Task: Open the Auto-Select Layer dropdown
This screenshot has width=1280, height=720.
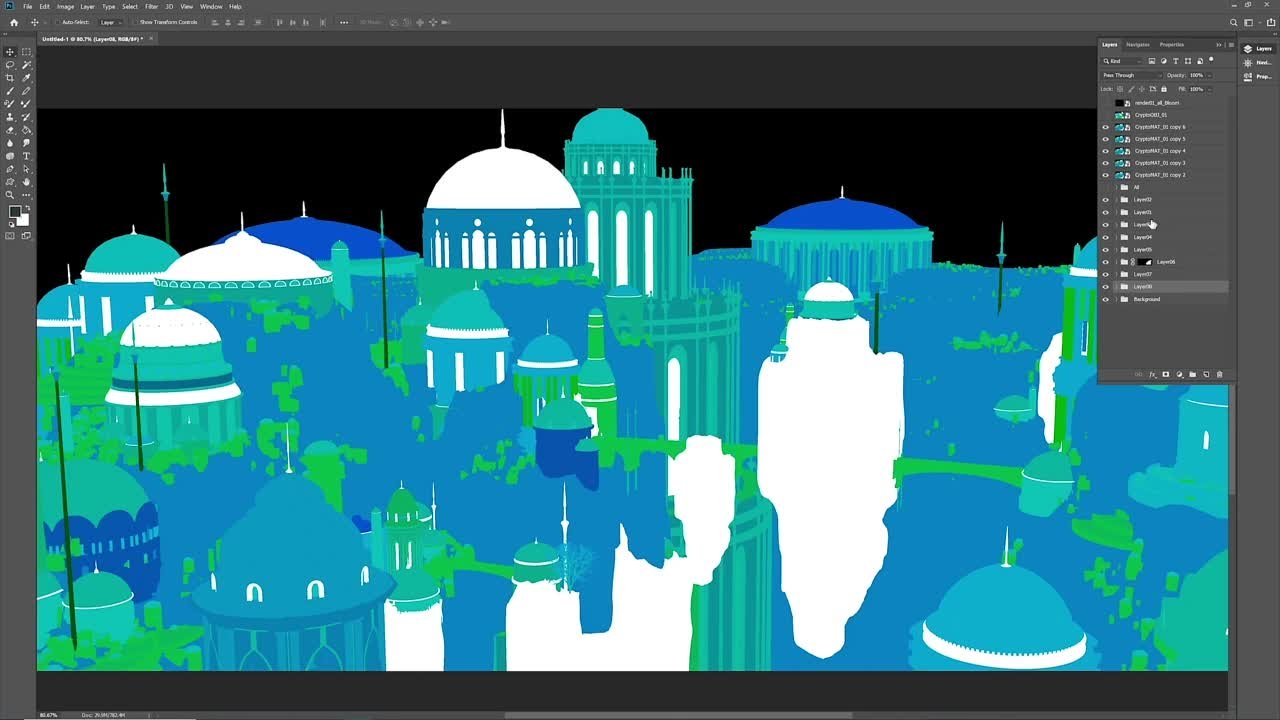Action: click(109, 22)
